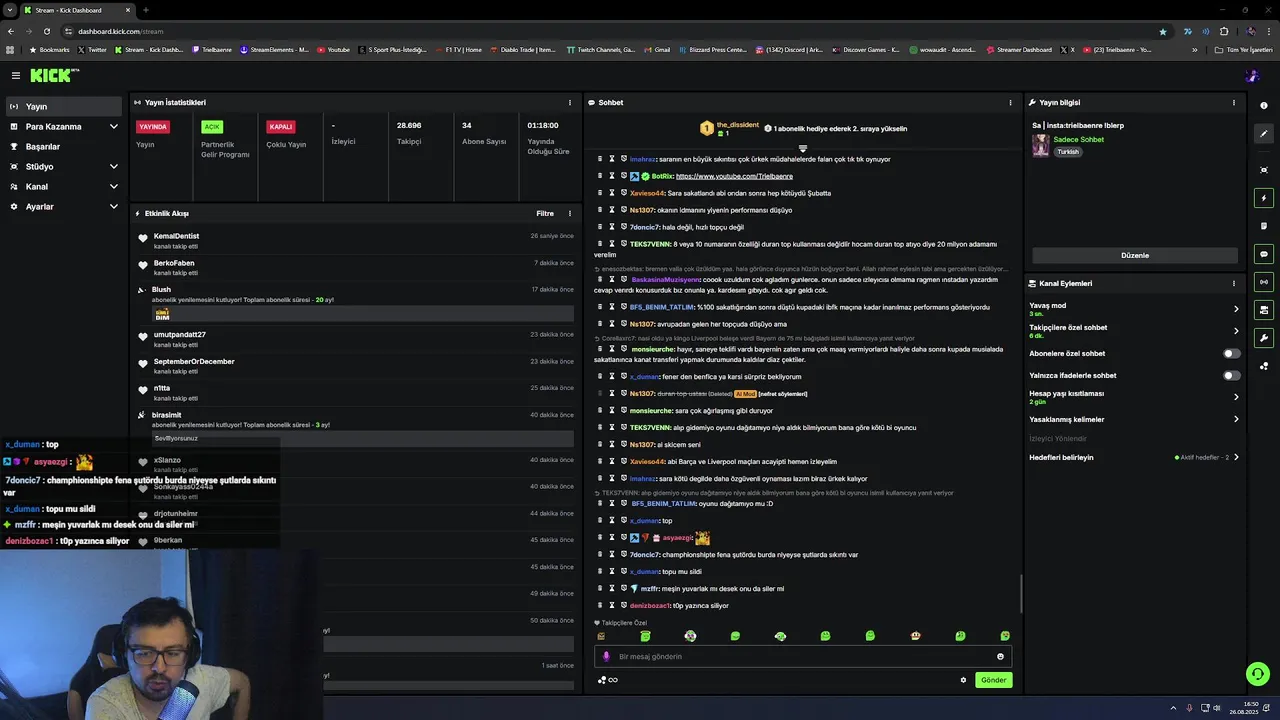Open the Etkinlik Akışı panel three-dot menu
This screenshot has width=1280, height=720.
pos(570,213)
